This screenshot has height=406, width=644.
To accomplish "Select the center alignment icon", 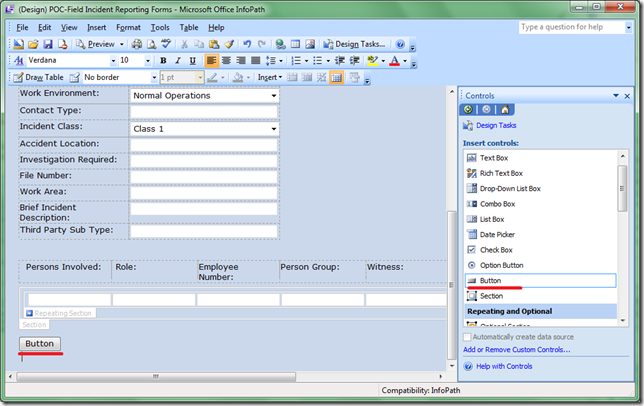I will (226, 61).
